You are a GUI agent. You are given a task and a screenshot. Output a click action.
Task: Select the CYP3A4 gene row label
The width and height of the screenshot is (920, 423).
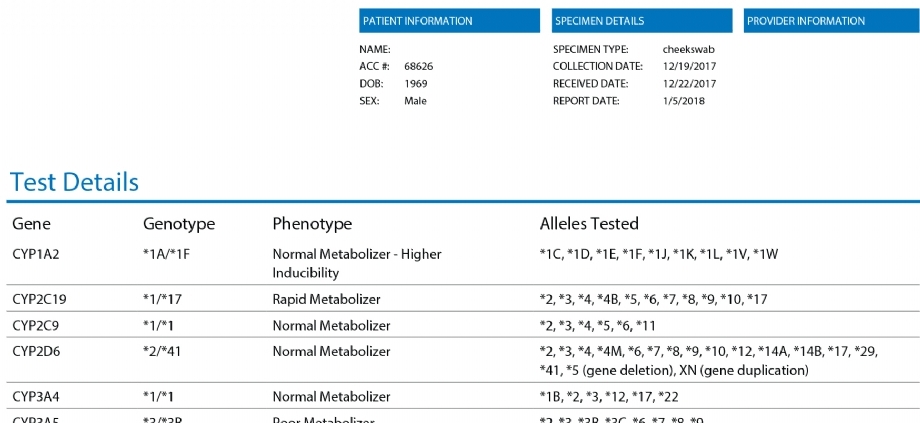click(36, 397)
